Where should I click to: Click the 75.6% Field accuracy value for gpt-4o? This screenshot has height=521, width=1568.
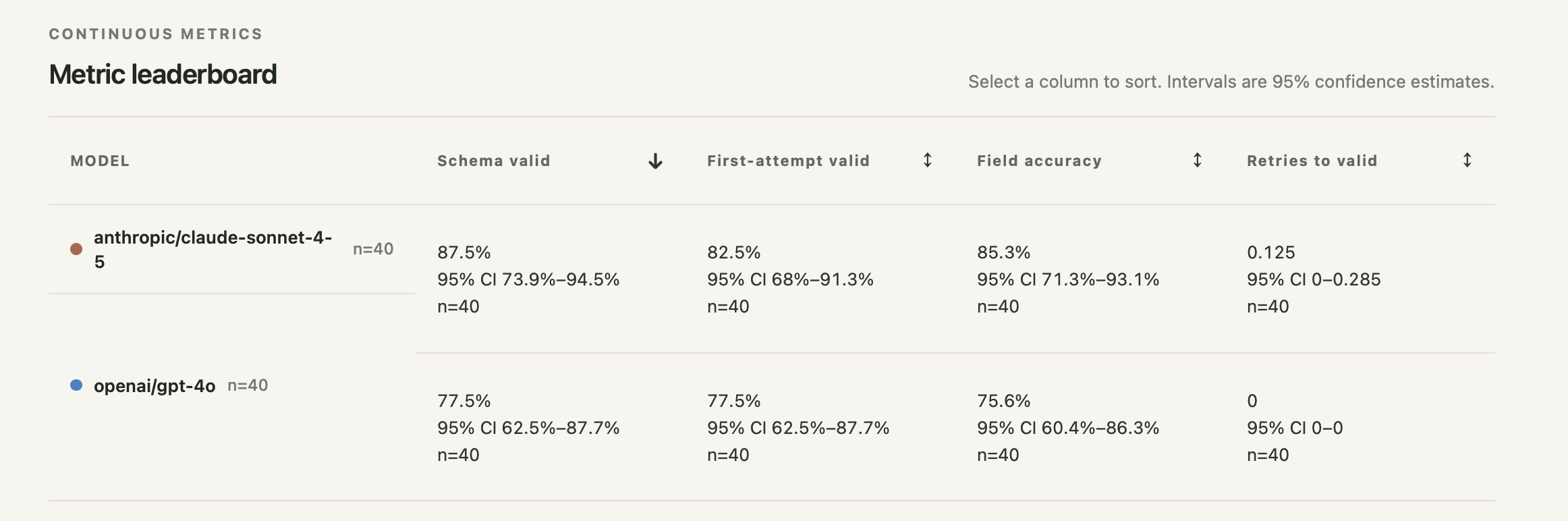(x=1004, y=401)
